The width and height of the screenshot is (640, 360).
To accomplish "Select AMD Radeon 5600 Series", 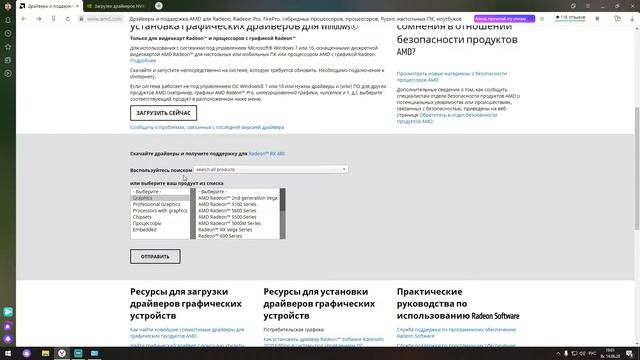I will point(238,211).
